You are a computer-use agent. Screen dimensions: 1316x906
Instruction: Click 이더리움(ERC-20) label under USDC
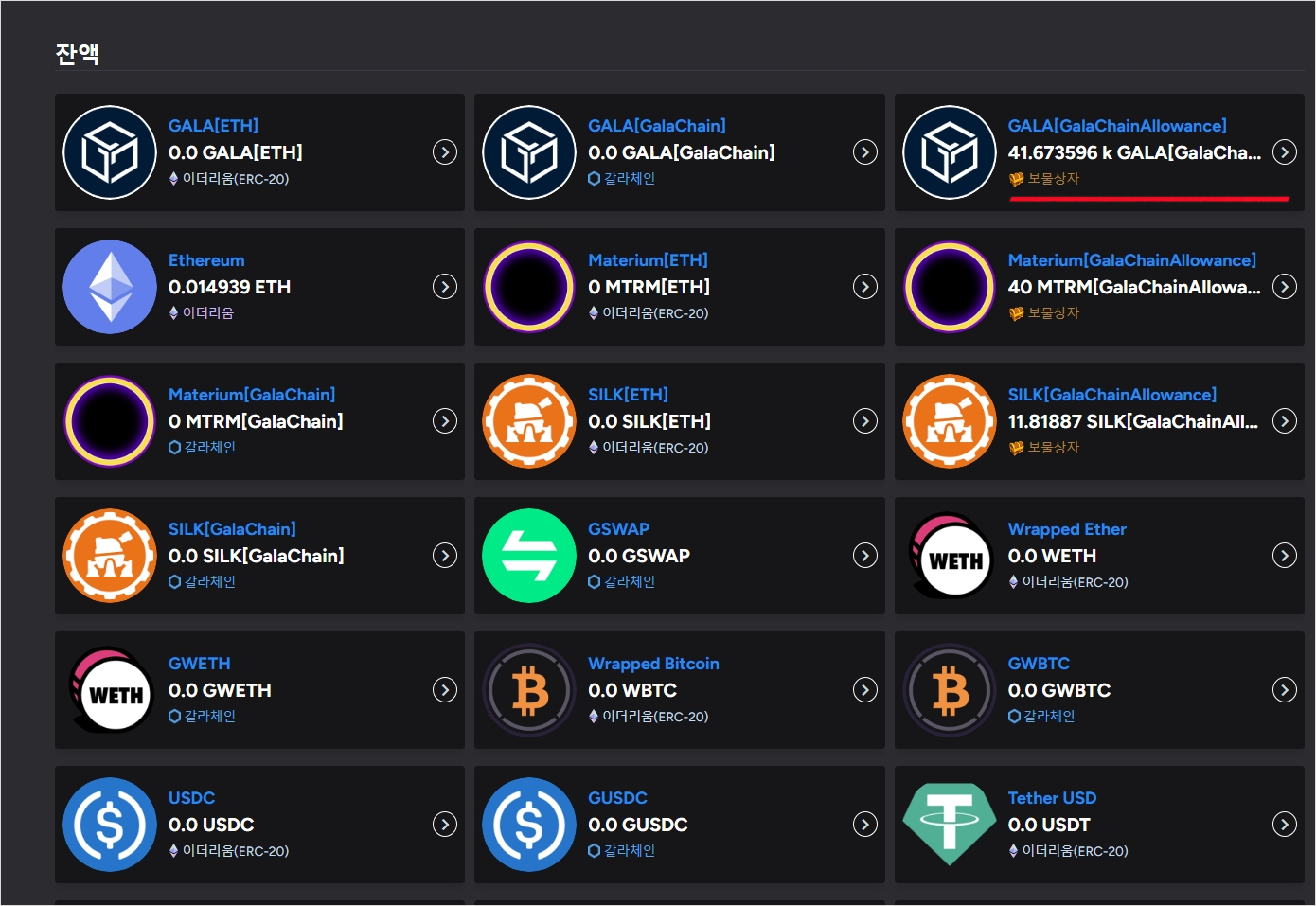236,850
